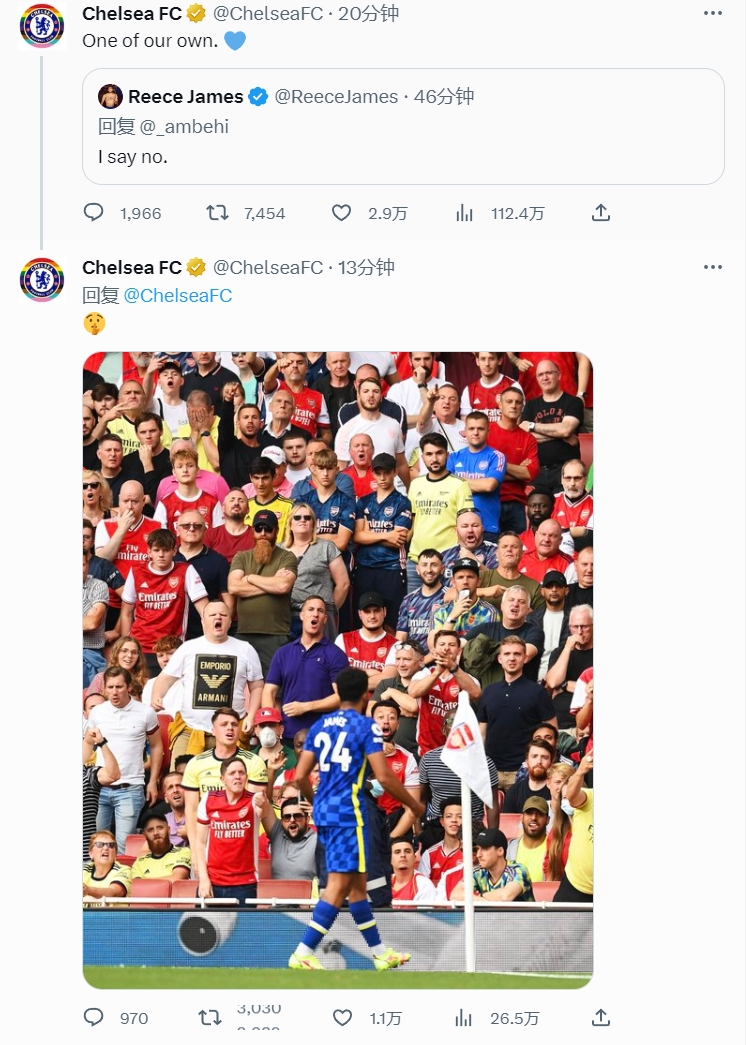The image size is (747, 1045).
Task: Open the @ChelseaFC mention link
Action: 178,295
